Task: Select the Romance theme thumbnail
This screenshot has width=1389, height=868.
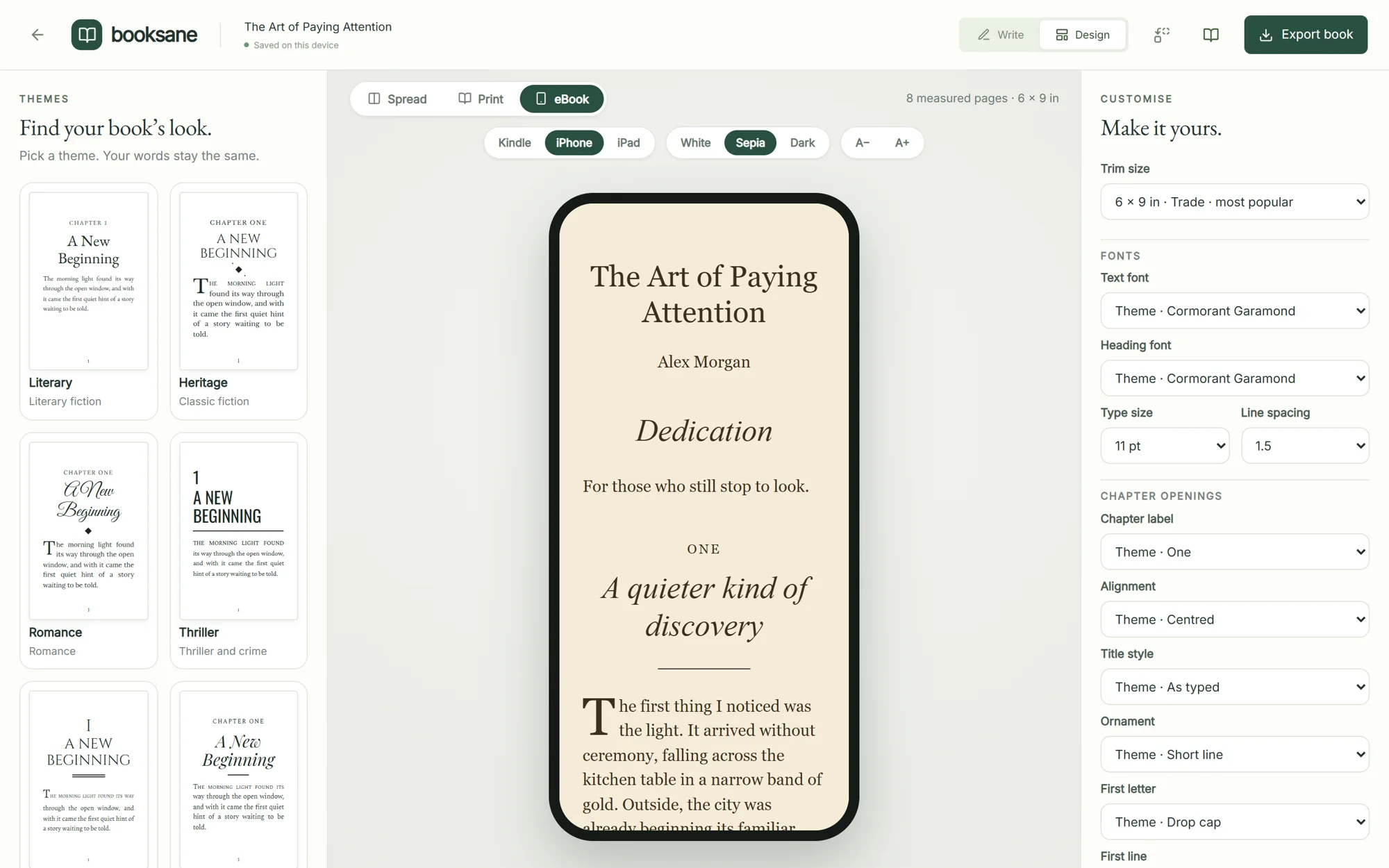Action: pyautogui.click(x=88, y=531)
